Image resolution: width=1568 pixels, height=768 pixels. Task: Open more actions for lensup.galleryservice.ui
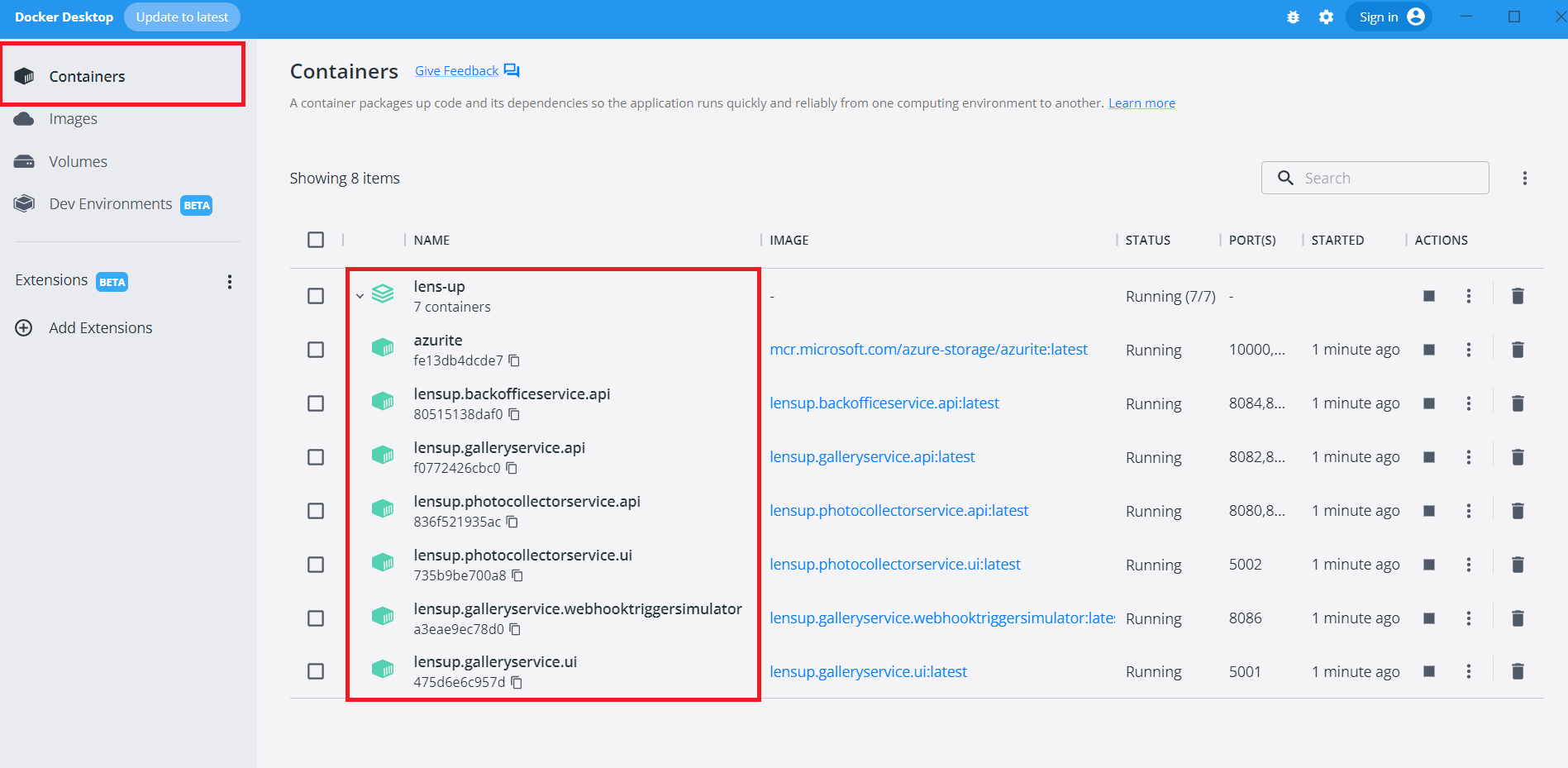(1469, 671)
